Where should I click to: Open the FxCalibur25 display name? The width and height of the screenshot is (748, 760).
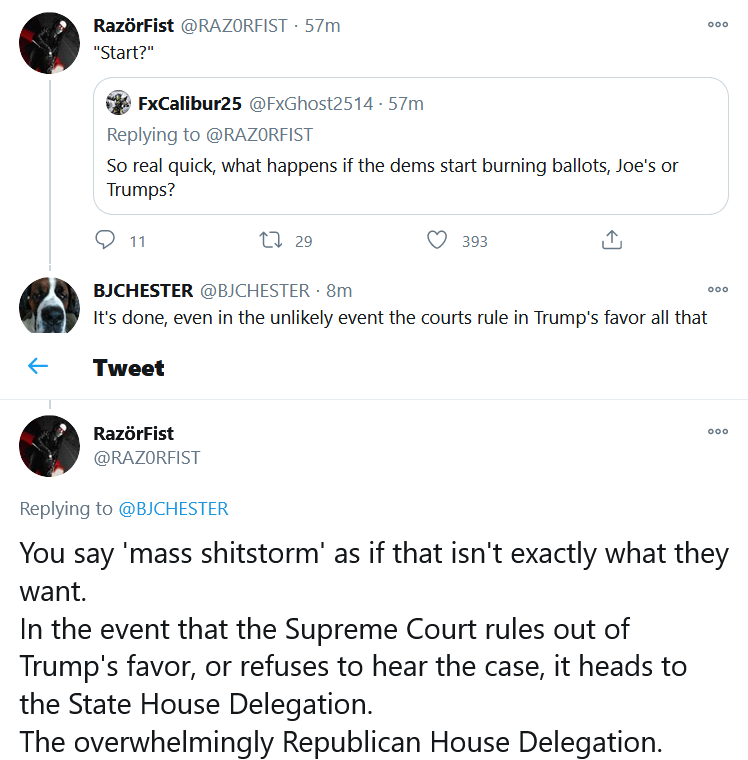tap(190, 103)
